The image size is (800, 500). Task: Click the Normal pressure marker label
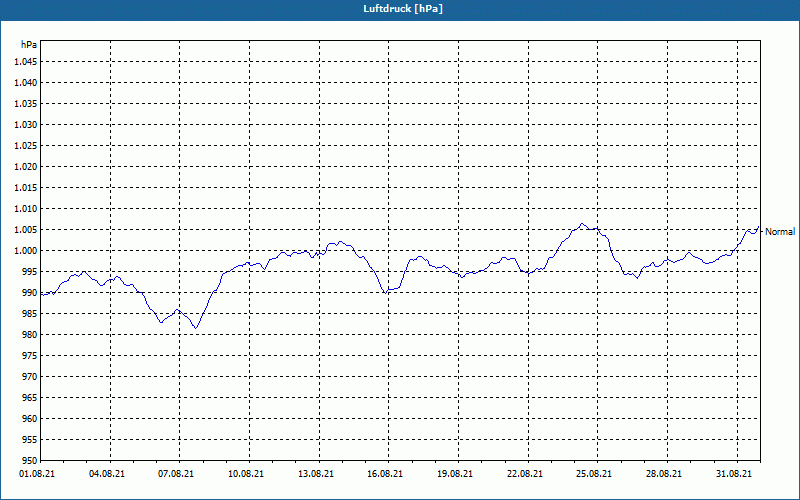point(780,232)
